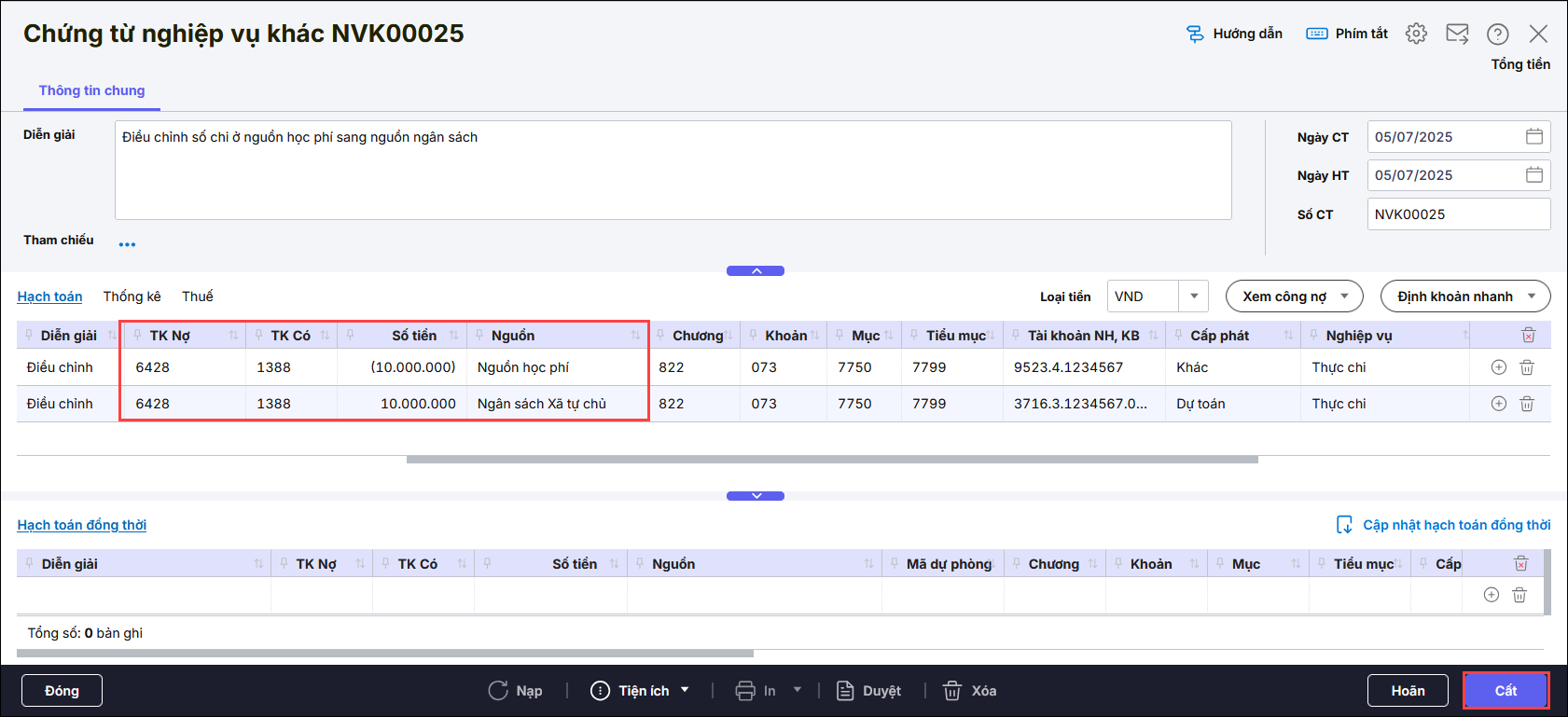
Task: Collapse the general info panel chevron
Action: pos(756,271)
